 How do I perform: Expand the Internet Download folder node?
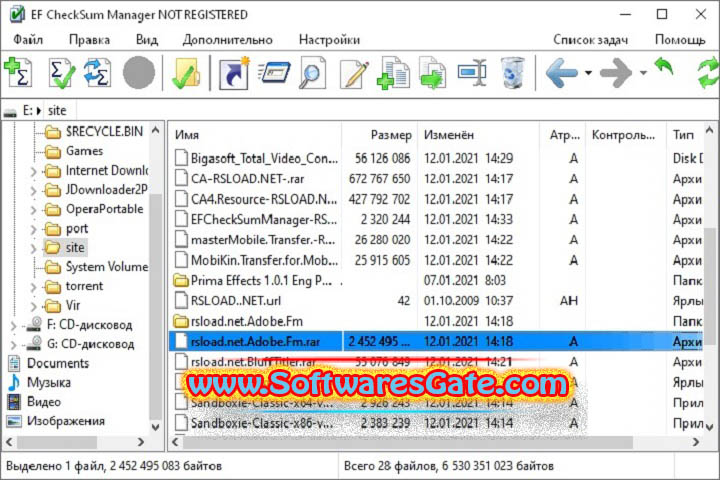pyautogui.click(x=33, y=171)
